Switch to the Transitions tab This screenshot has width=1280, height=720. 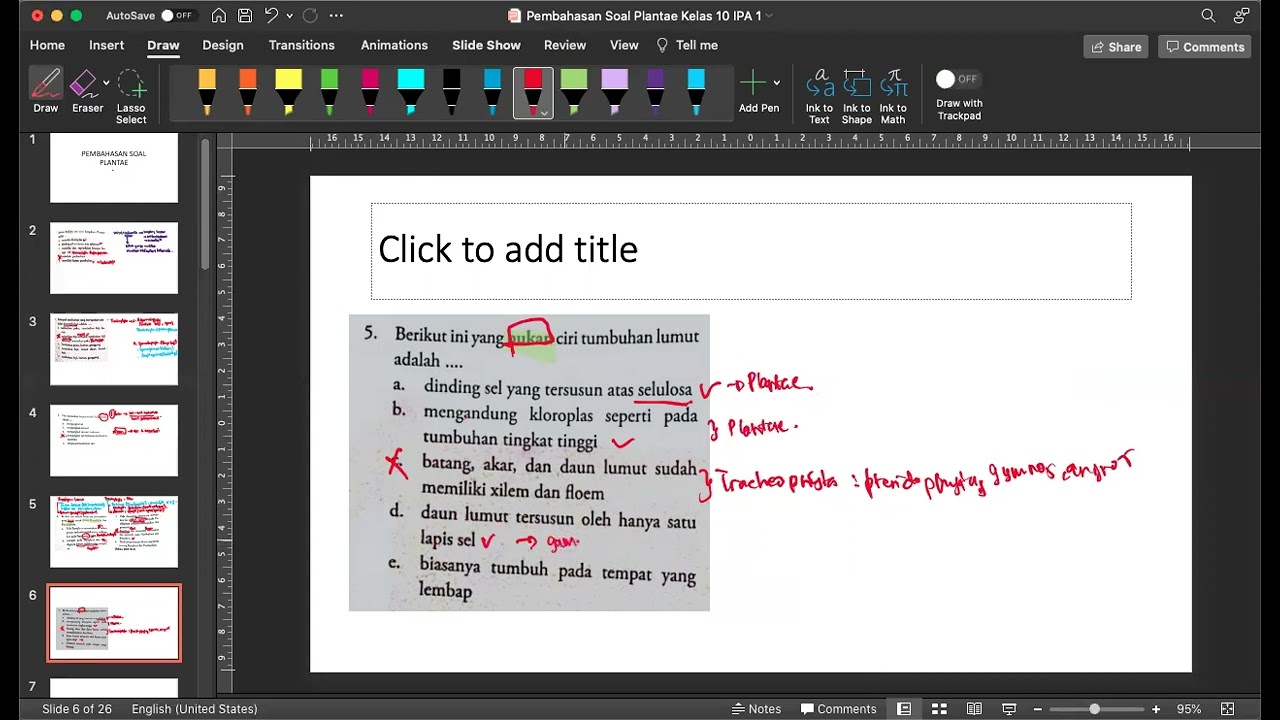[x=301, y=45]
